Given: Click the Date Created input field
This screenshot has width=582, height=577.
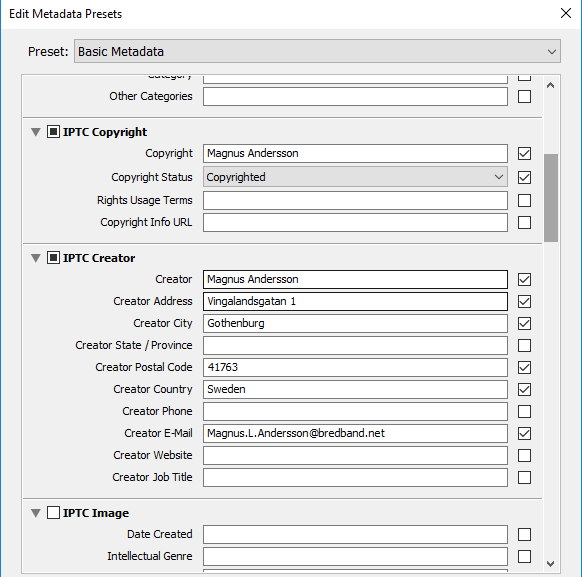Looking at the screenshot, I should [x=355, y=535].
